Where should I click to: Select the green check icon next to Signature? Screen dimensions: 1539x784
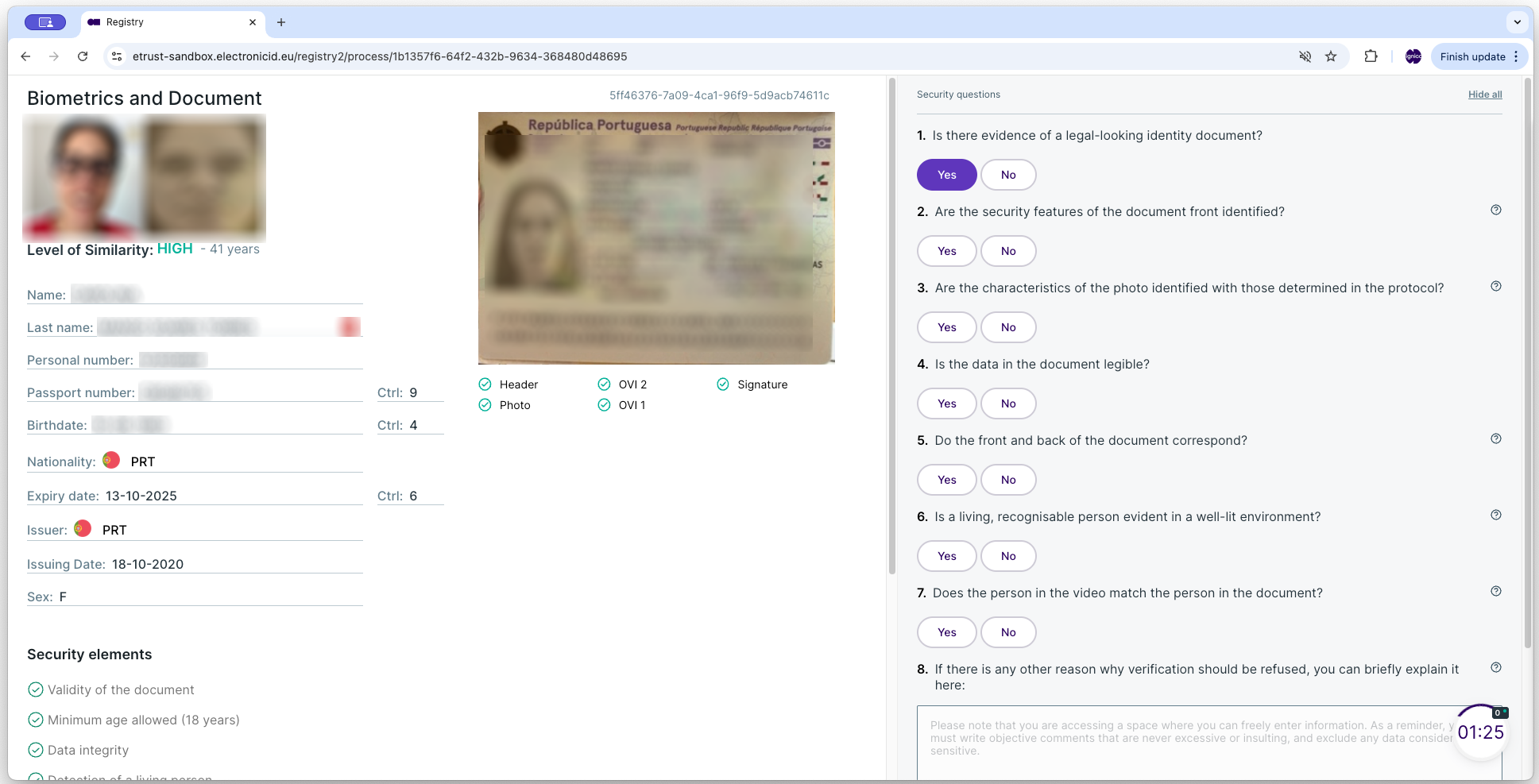click(723, 384)
